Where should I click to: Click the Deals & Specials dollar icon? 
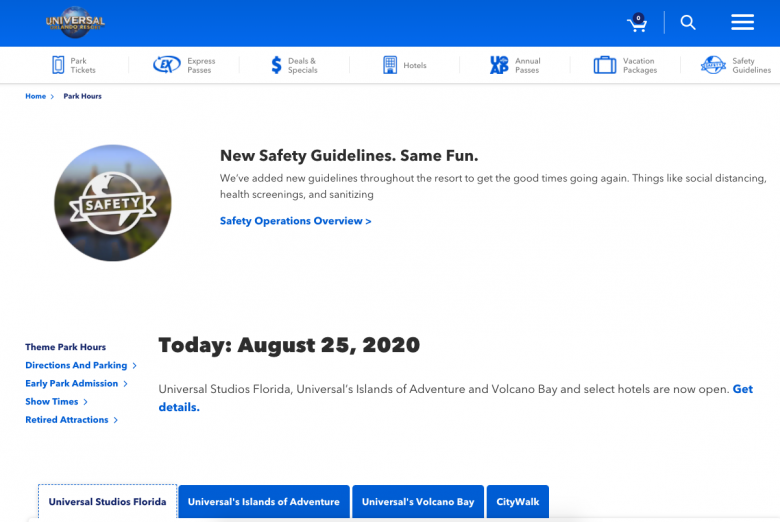click(x=276, y=65)
